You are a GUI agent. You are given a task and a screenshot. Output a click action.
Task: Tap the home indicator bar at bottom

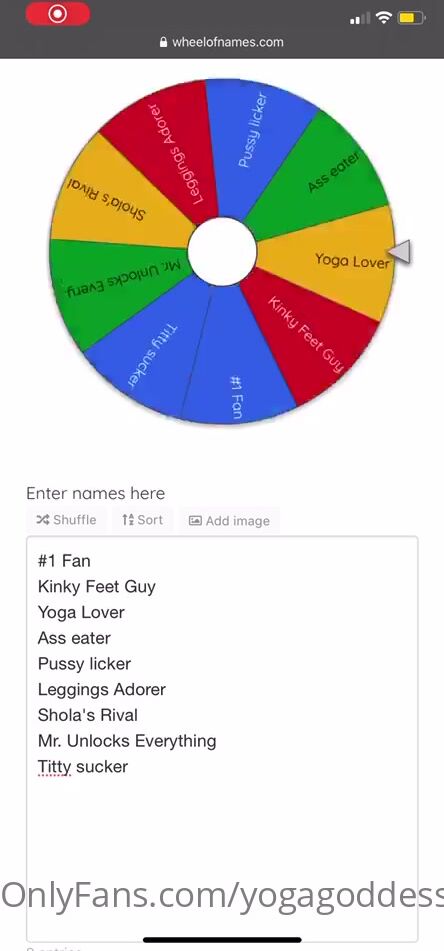tap(222, 940)
